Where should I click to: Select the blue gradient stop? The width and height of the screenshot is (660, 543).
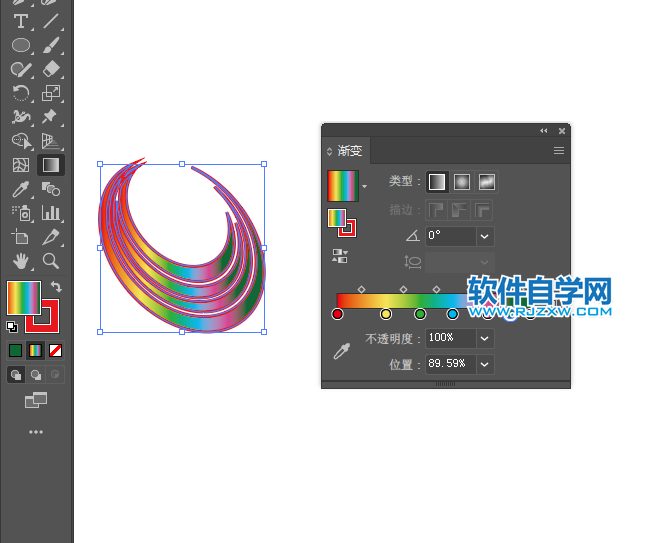pyautogui.click(x=452, y=314)
